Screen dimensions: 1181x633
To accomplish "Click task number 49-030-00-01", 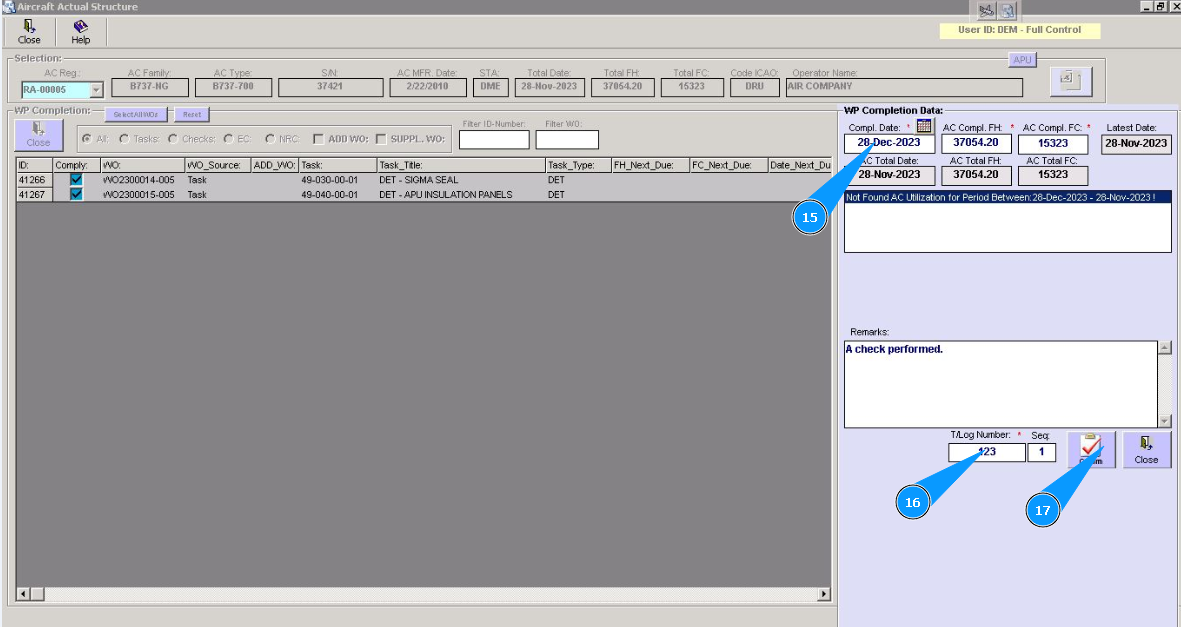I will click(x=330, y=180).
